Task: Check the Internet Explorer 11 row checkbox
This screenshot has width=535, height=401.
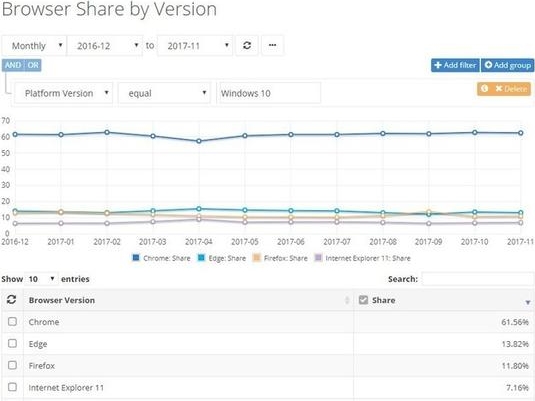Action: coord(12,387)
